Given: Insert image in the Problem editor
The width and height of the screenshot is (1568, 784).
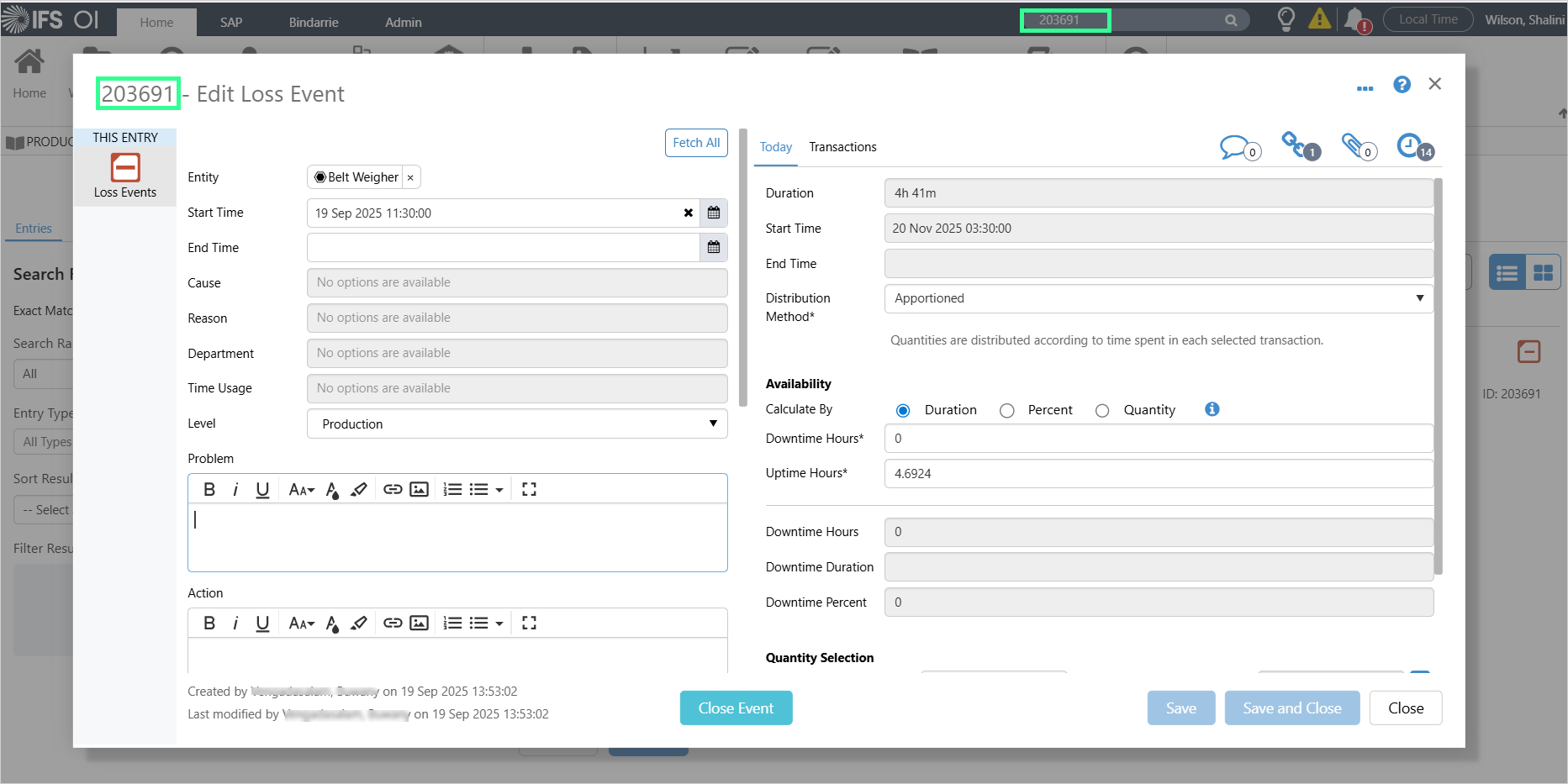Looking at the screenshot, I should tap(419, 489).
